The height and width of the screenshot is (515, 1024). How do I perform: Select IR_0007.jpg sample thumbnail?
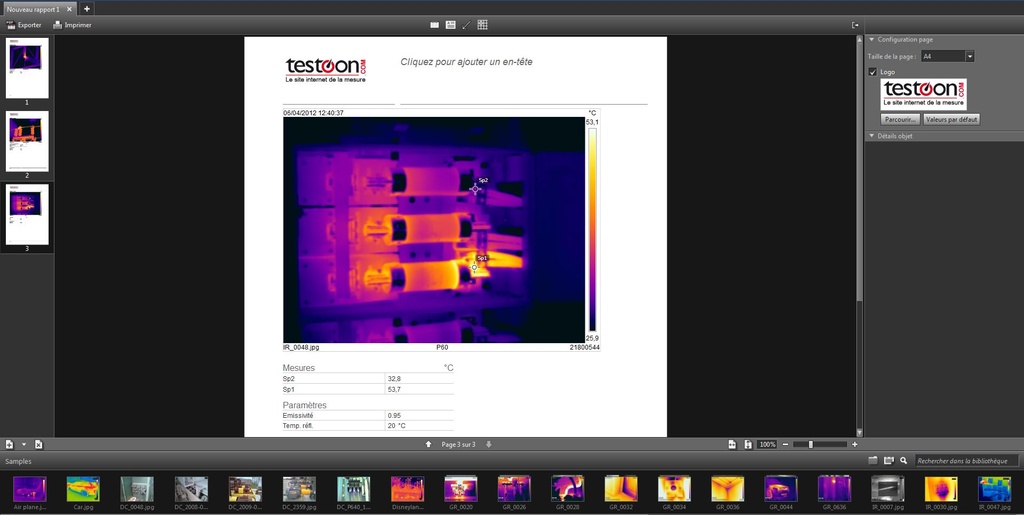tap(888, 488)
